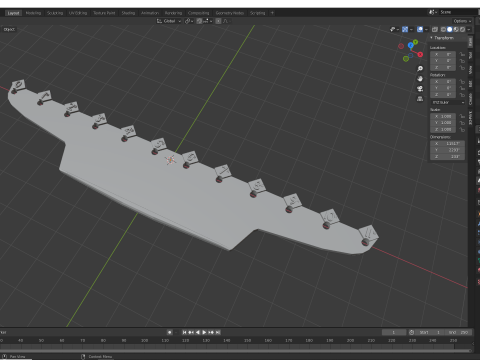Image resolution: width=480 pixels, height=360 pixels.
Task: Click the pan view hand icon
Action: pos(420,79)
